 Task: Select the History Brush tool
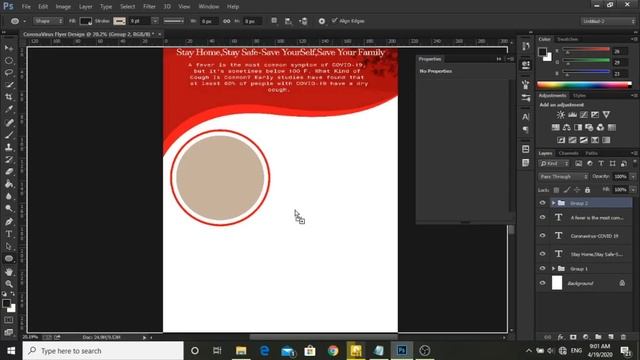(x=9, y=160)
